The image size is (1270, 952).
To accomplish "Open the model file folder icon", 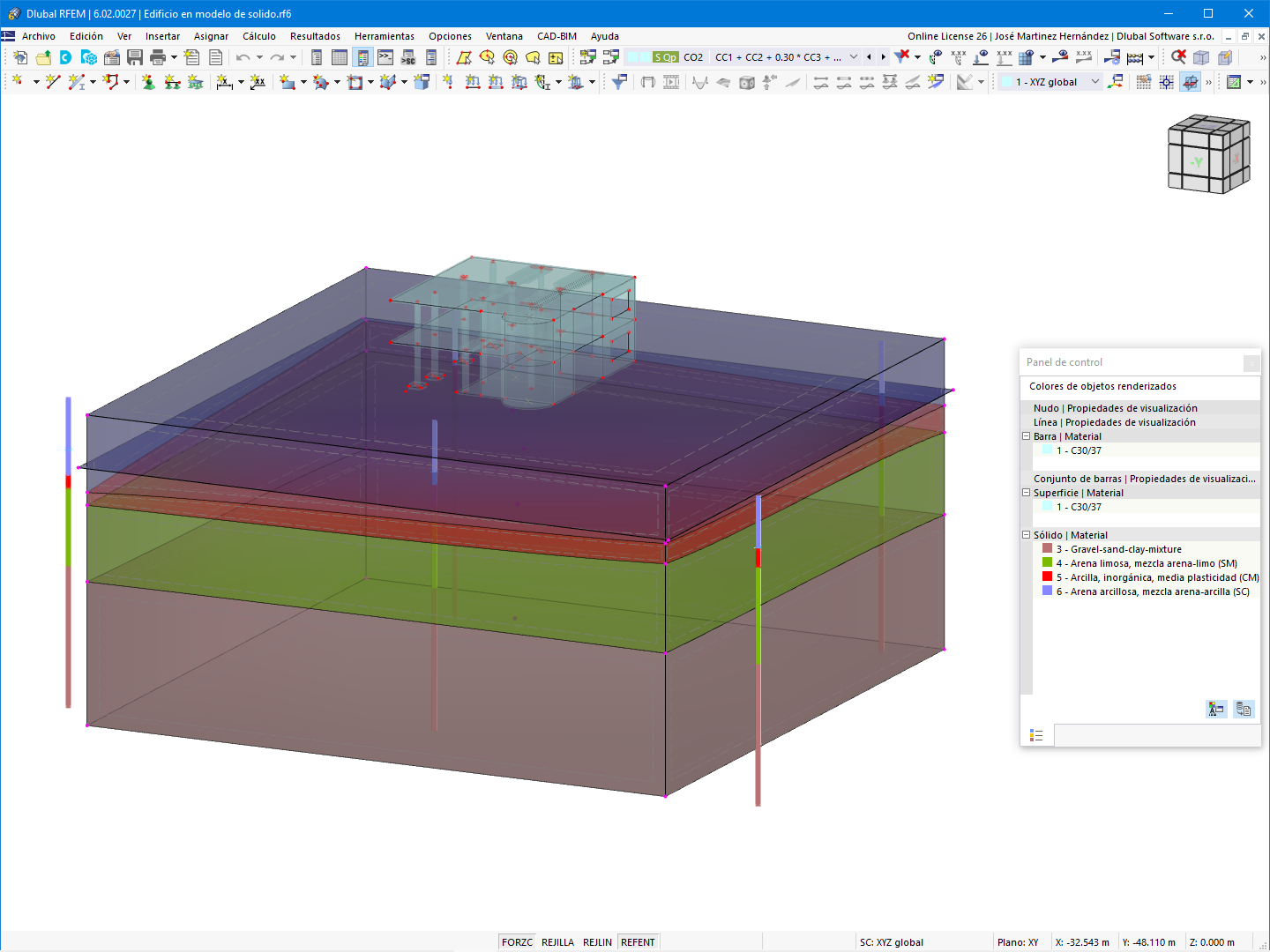I will 43,57.
